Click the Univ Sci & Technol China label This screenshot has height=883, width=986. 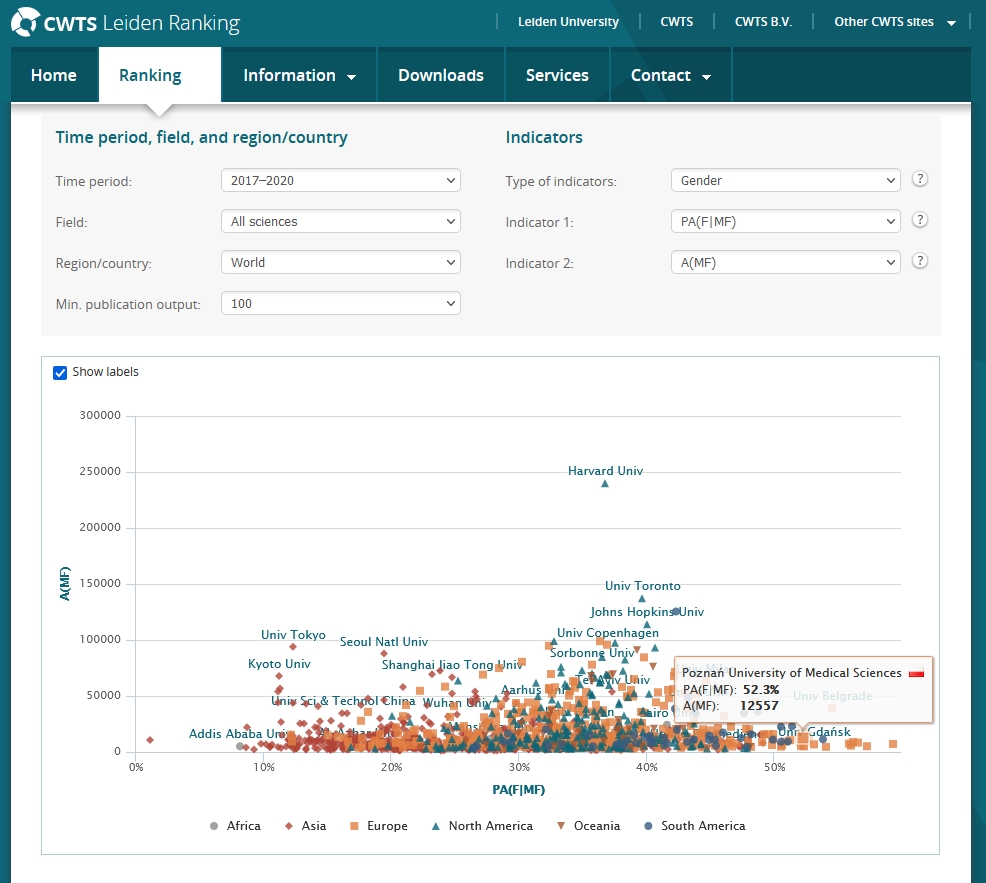(343, 701)
